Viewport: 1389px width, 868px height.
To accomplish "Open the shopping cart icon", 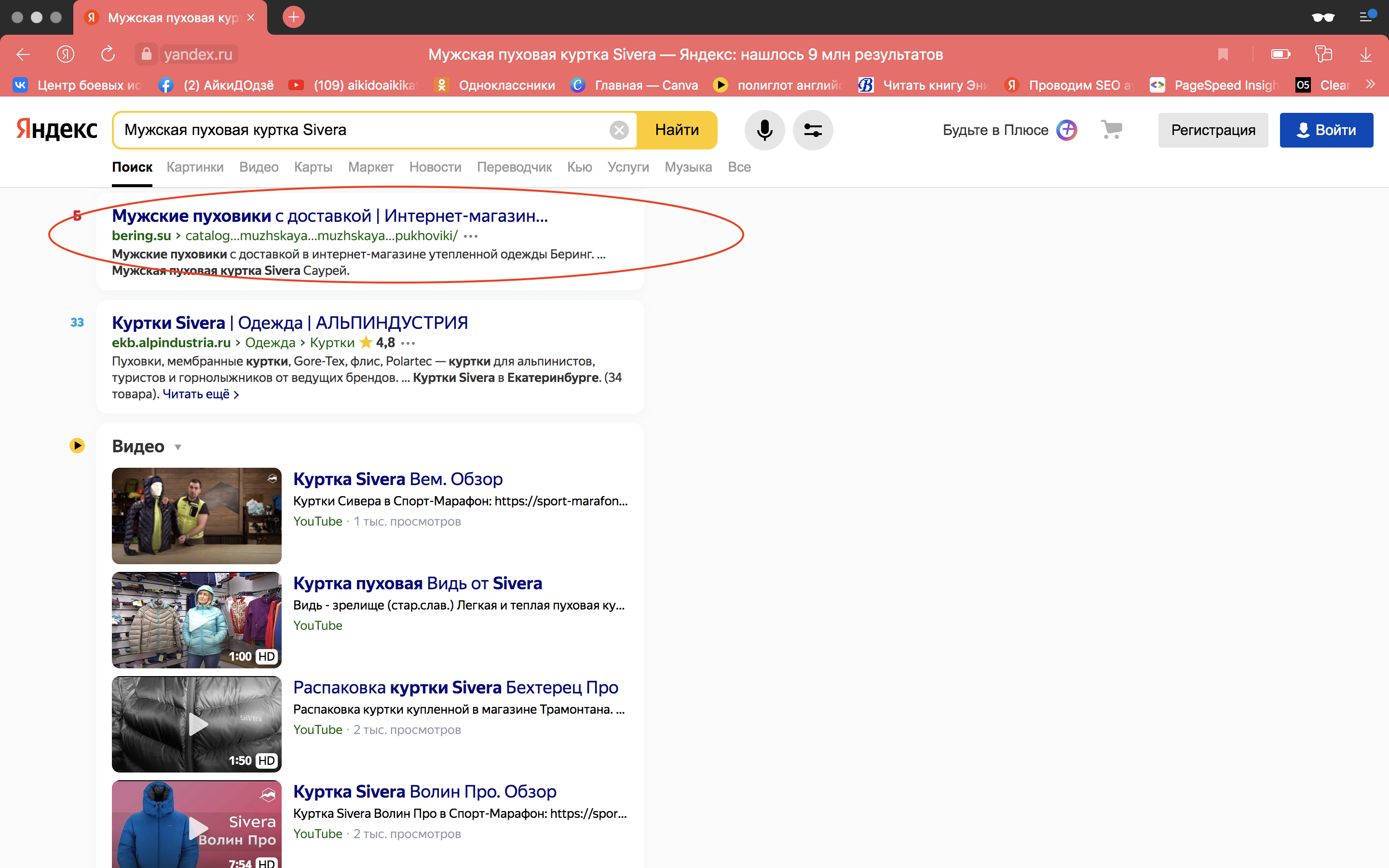I will (x=1111, y=130).
